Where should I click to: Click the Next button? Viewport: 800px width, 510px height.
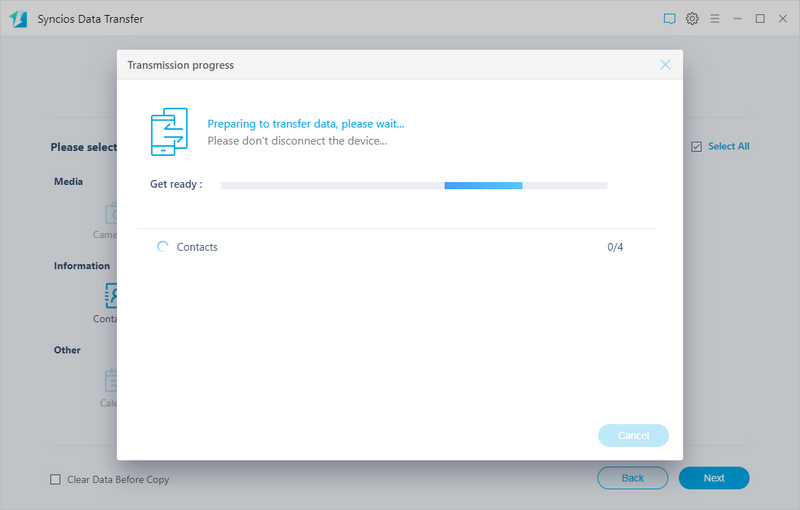[714, 478]
